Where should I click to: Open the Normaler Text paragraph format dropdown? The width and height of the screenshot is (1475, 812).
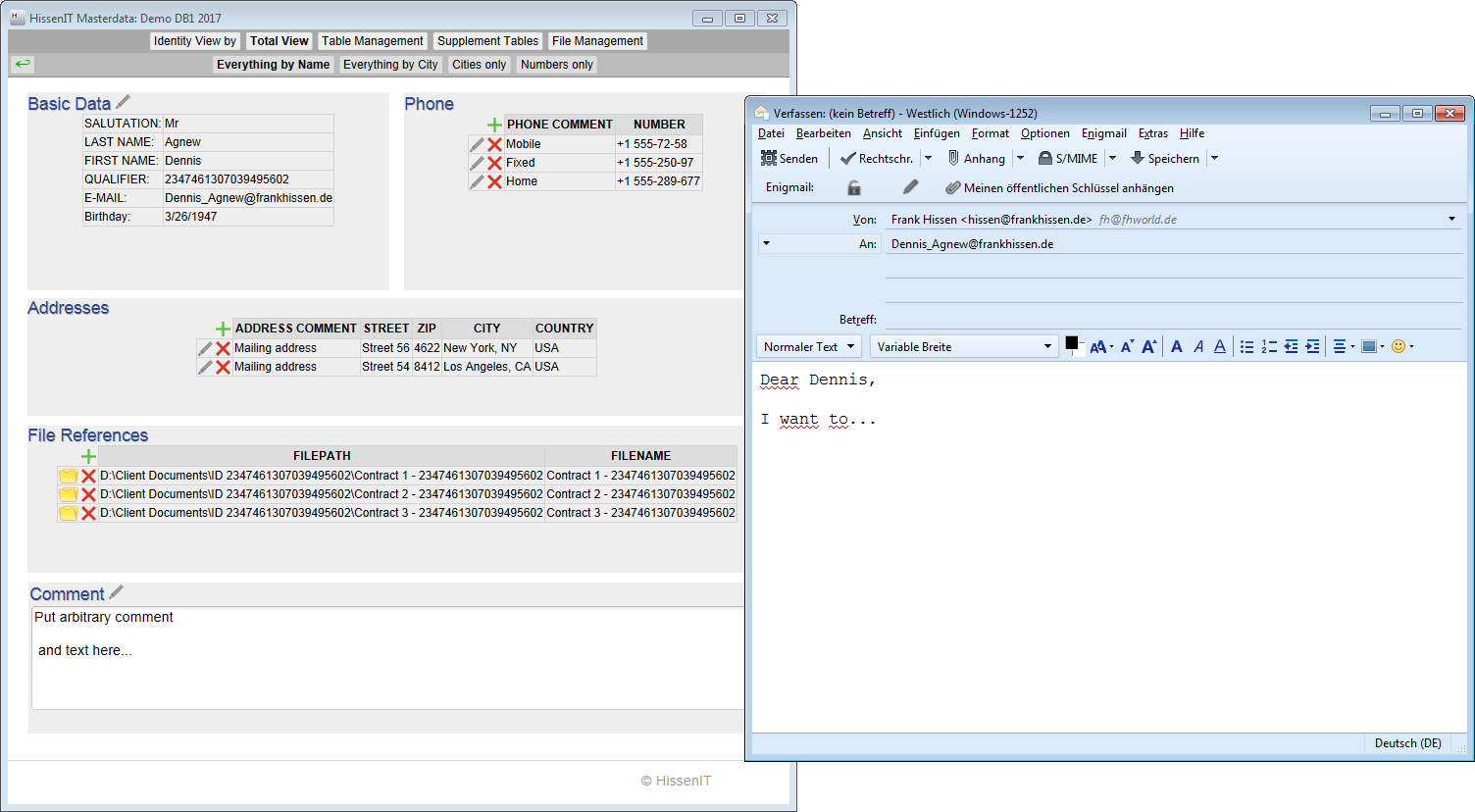click(x=809, y=346)
